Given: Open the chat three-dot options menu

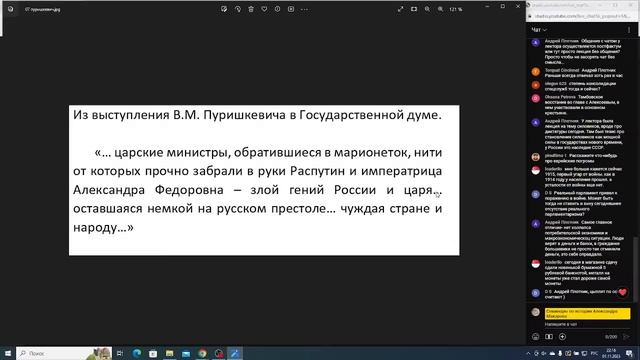Looking at the screenshot, I should coord(629,30).
